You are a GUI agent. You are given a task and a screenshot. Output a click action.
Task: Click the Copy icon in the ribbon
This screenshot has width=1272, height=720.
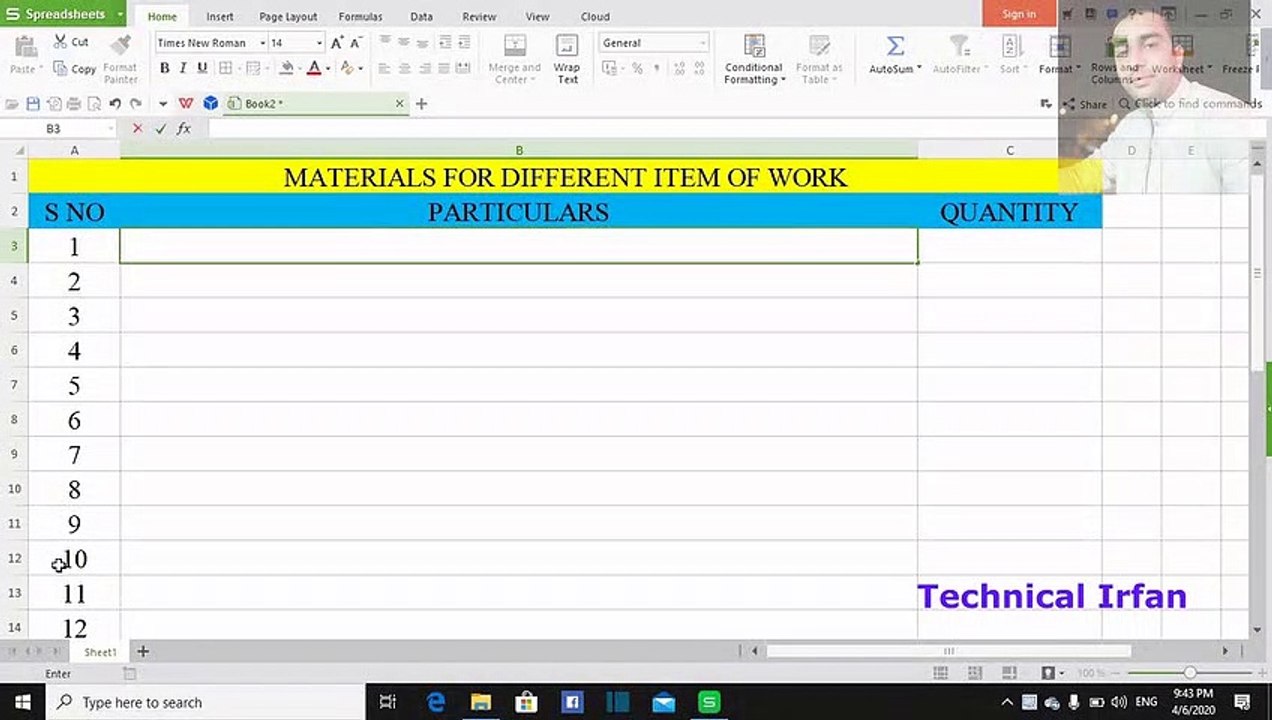pos(61,69)
